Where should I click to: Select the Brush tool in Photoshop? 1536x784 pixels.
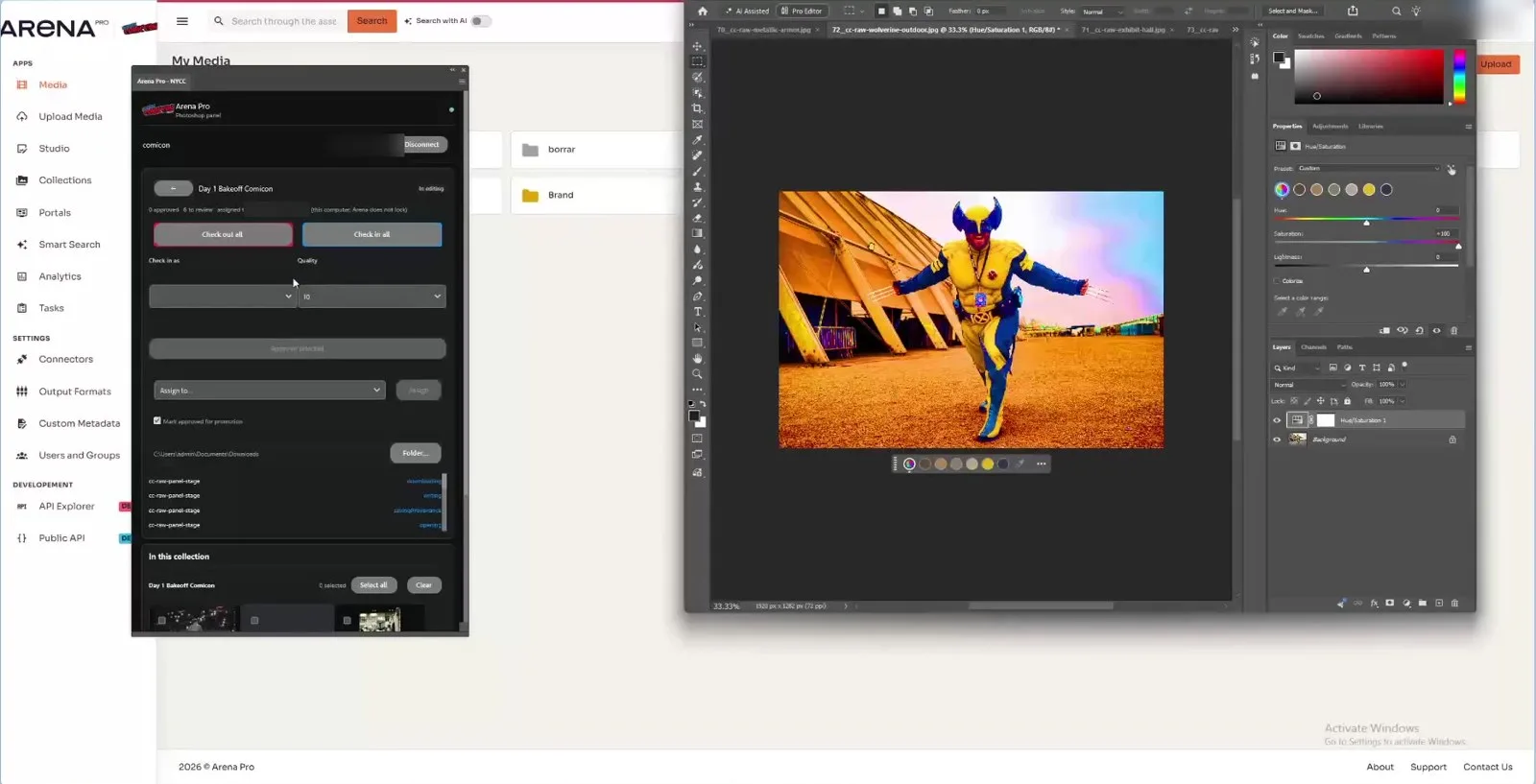click(x=698, y=171)
